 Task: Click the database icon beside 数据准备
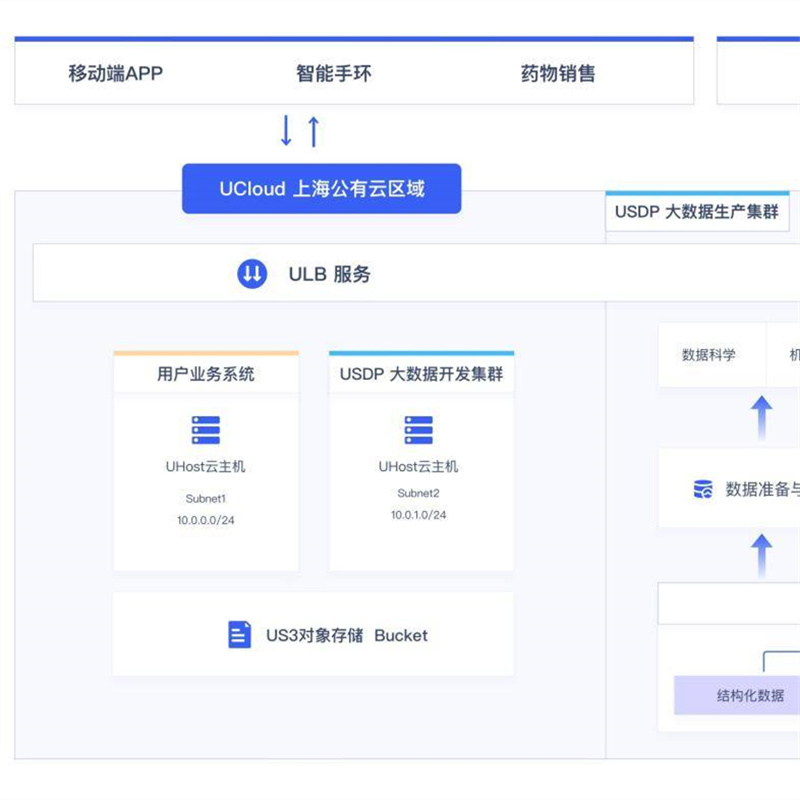[703, 489]
